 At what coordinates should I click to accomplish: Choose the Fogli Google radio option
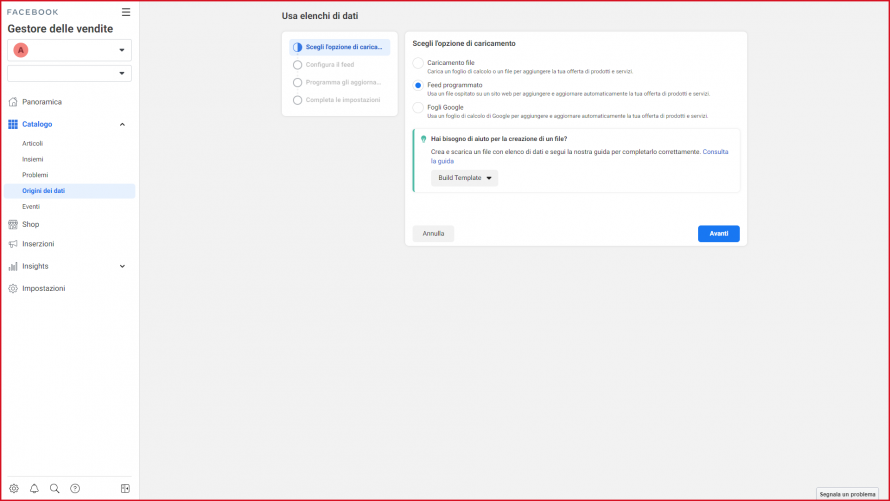pos(418,107)
